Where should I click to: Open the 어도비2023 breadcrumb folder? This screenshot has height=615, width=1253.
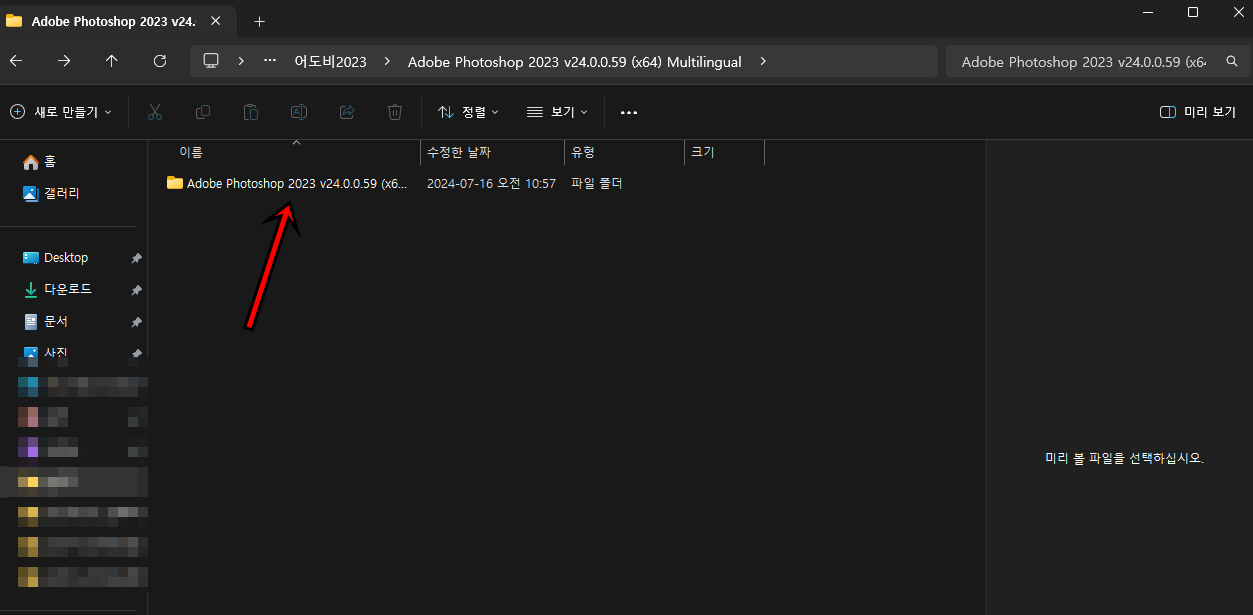[x=330, y=62]
